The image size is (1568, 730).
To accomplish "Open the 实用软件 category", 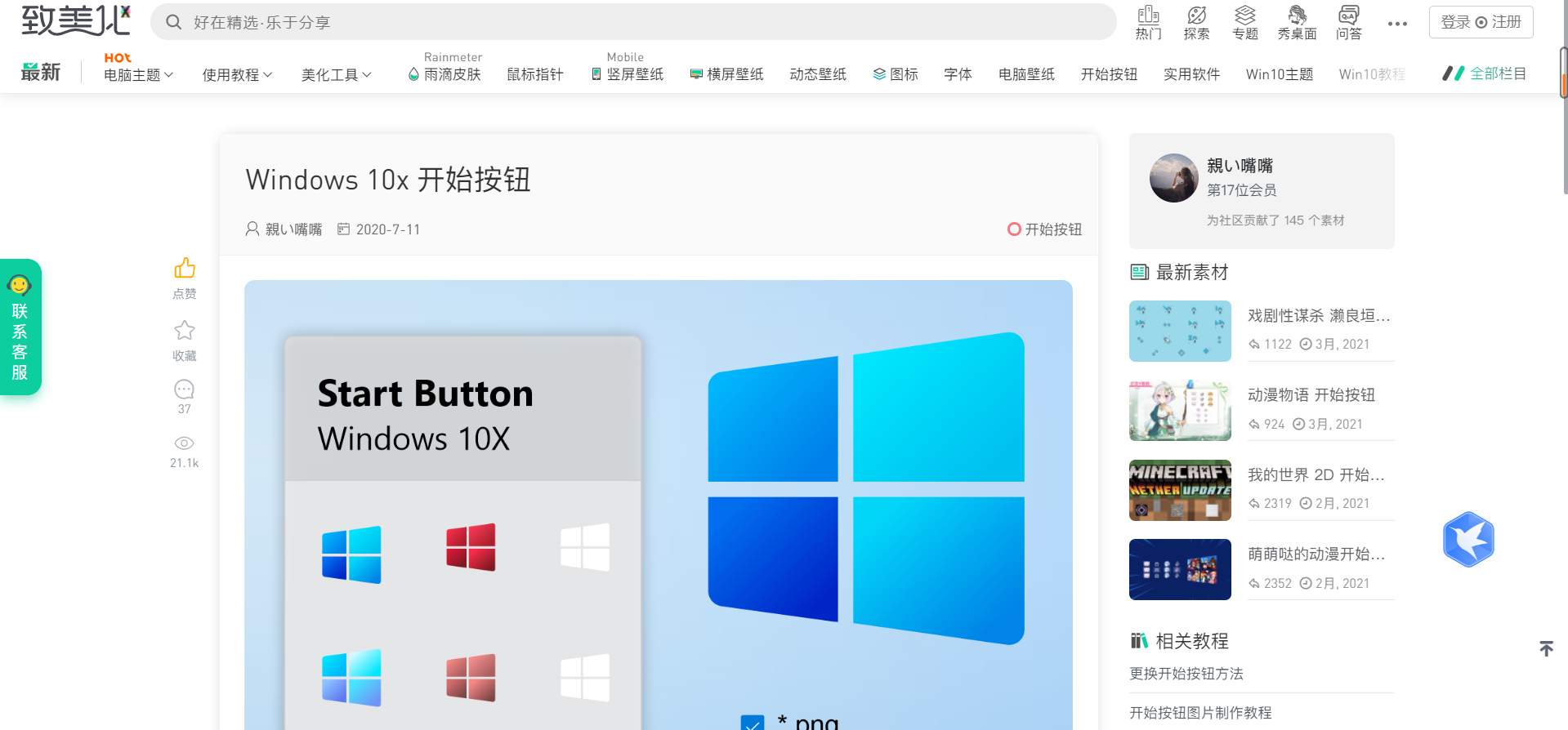I will 1191,74.
